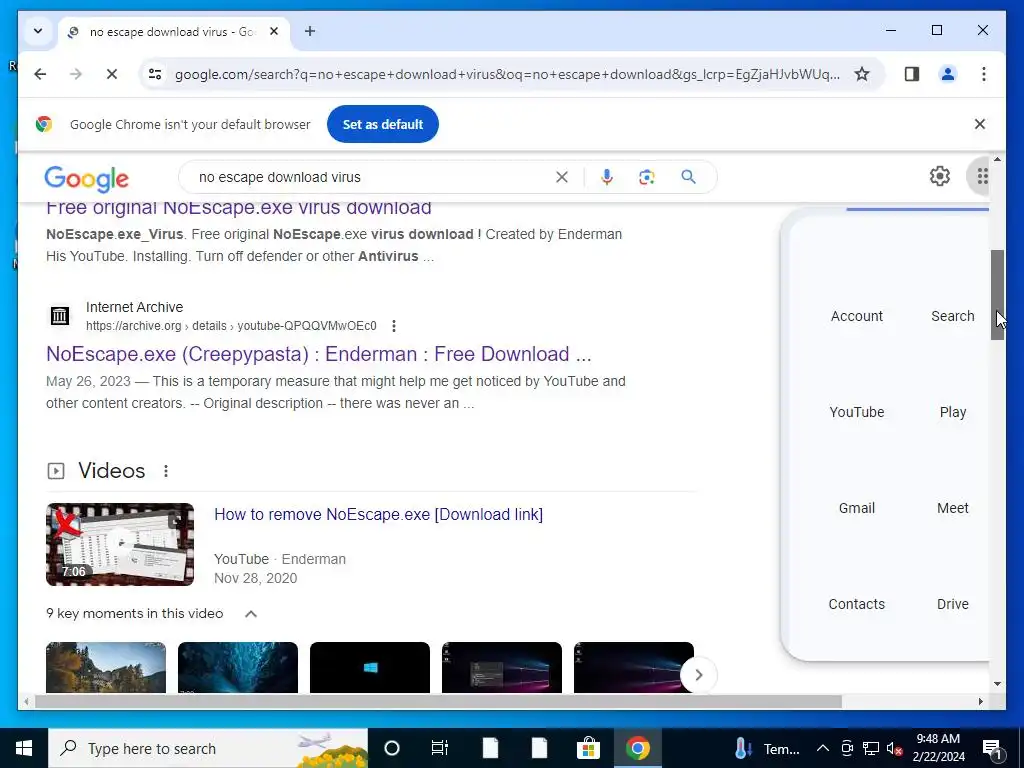Go back to the previous page
1024x768 pixels.
coord(40,74)
